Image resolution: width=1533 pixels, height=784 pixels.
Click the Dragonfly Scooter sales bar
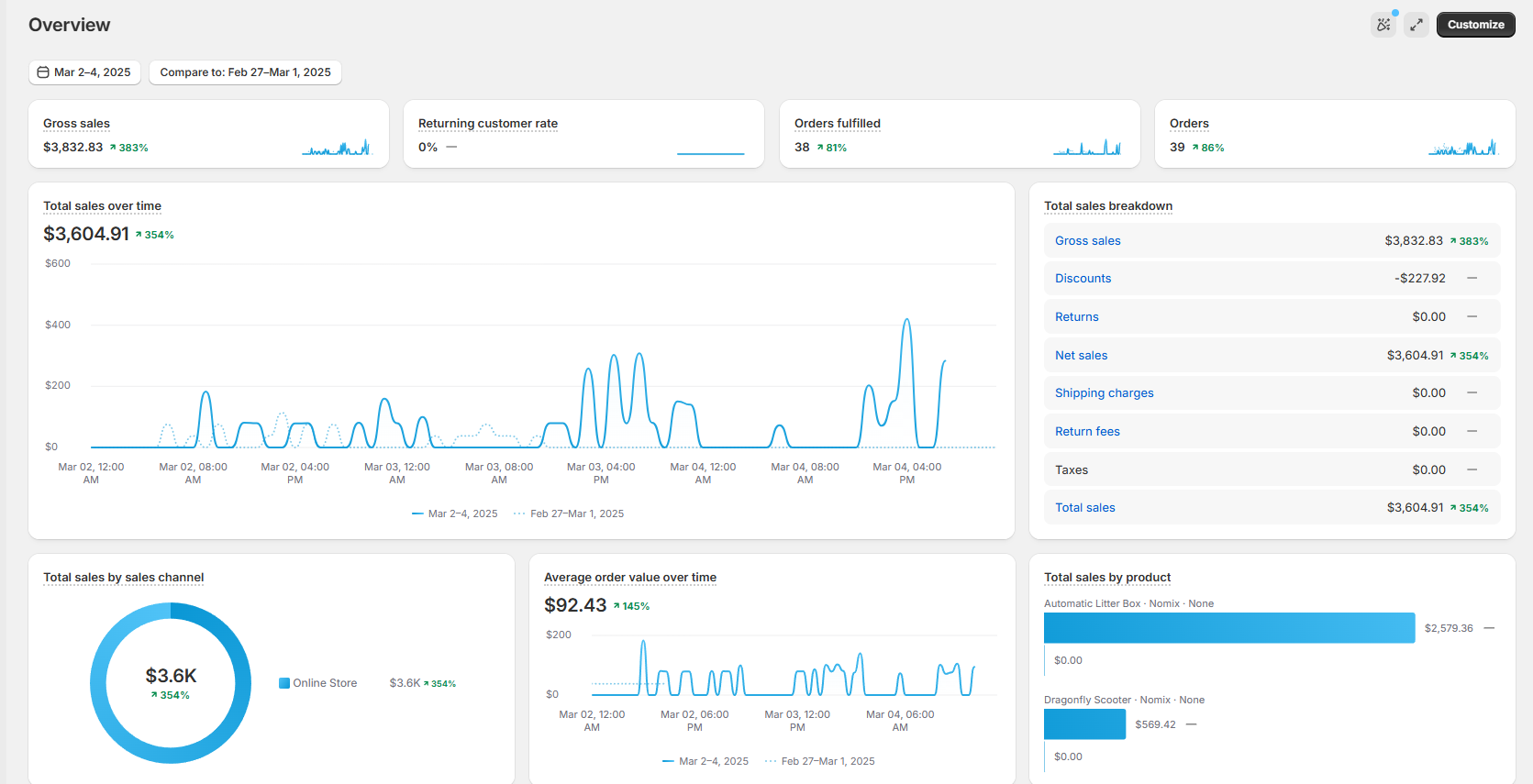tap(1084, 724)
